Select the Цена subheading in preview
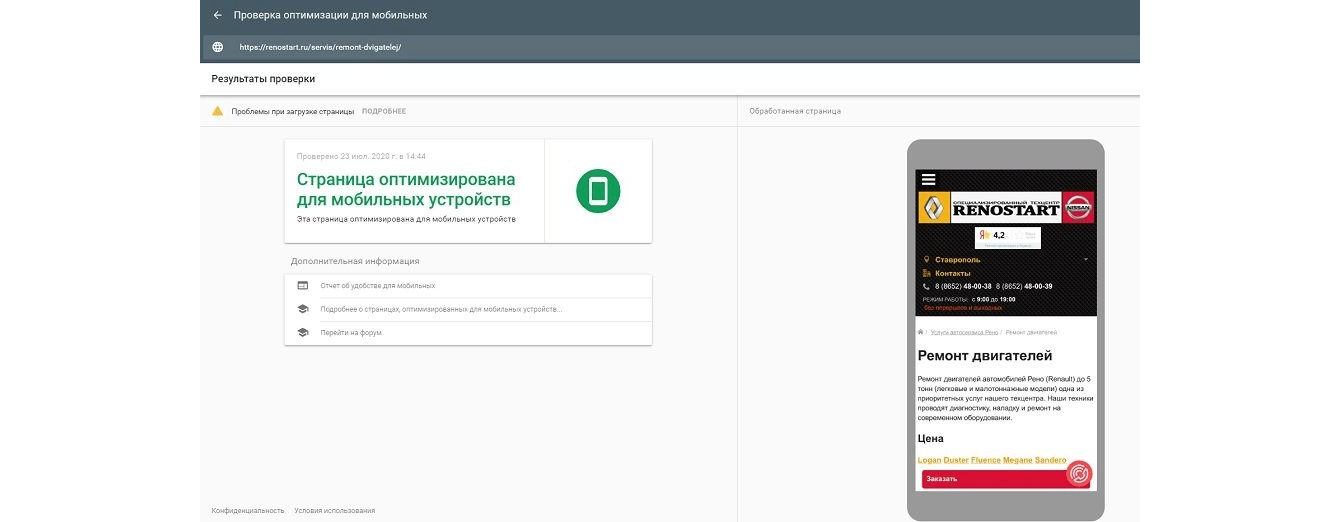Screen dimensions: 1340x522 (931, 438)
